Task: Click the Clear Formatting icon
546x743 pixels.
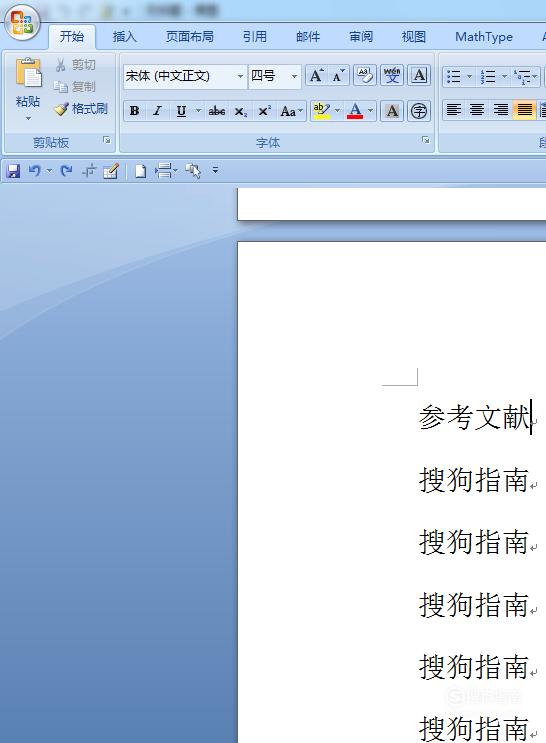Action: click(365, 76)
